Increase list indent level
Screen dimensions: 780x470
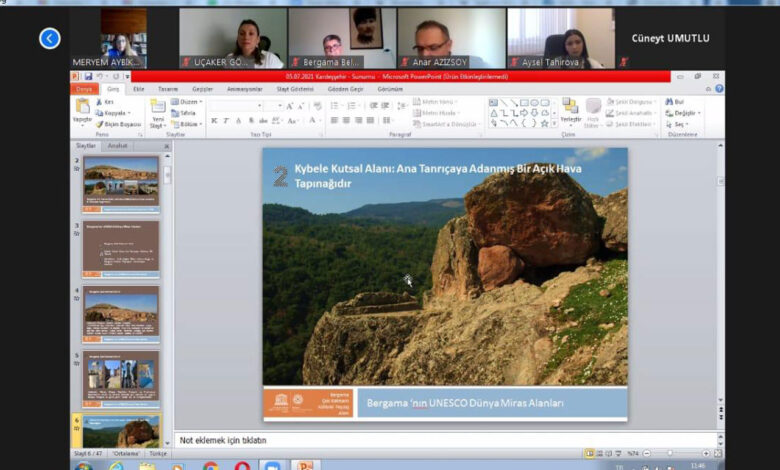pos(386,105)
